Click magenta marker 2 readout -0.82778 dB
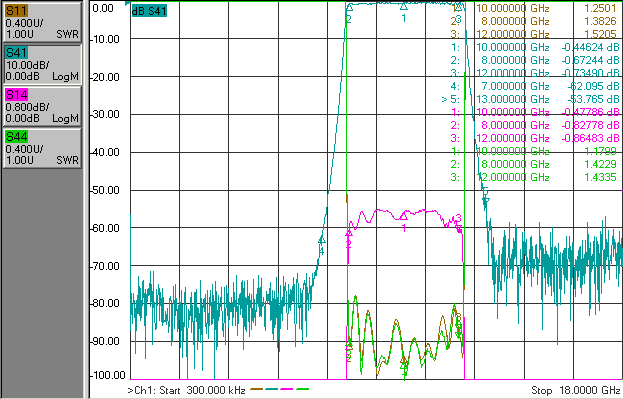 point(590,125)
